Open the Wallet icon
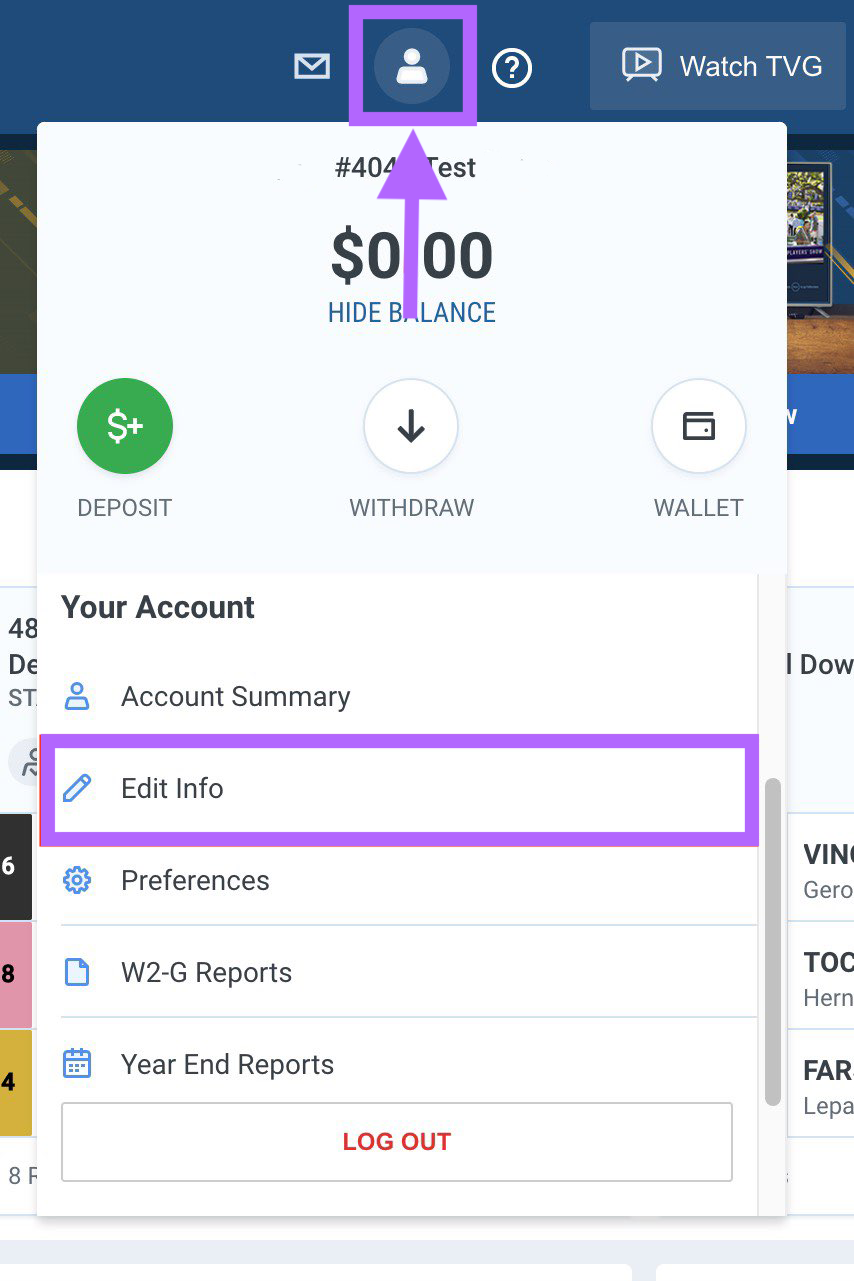The image size is (854, 1281). (698, 426)
